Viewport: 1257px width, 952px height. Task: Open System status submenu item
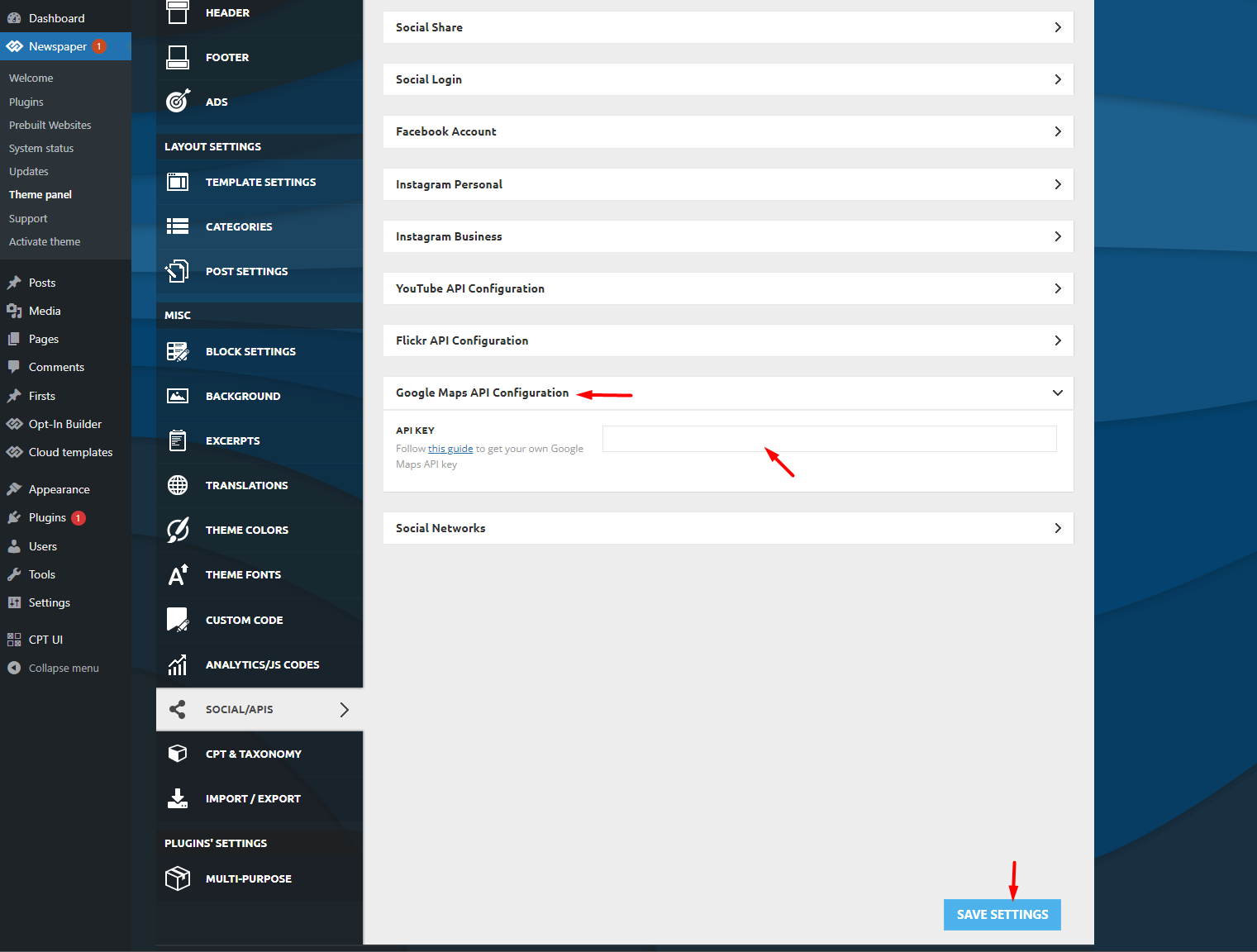pyautogui.click(x=41, y=148)
